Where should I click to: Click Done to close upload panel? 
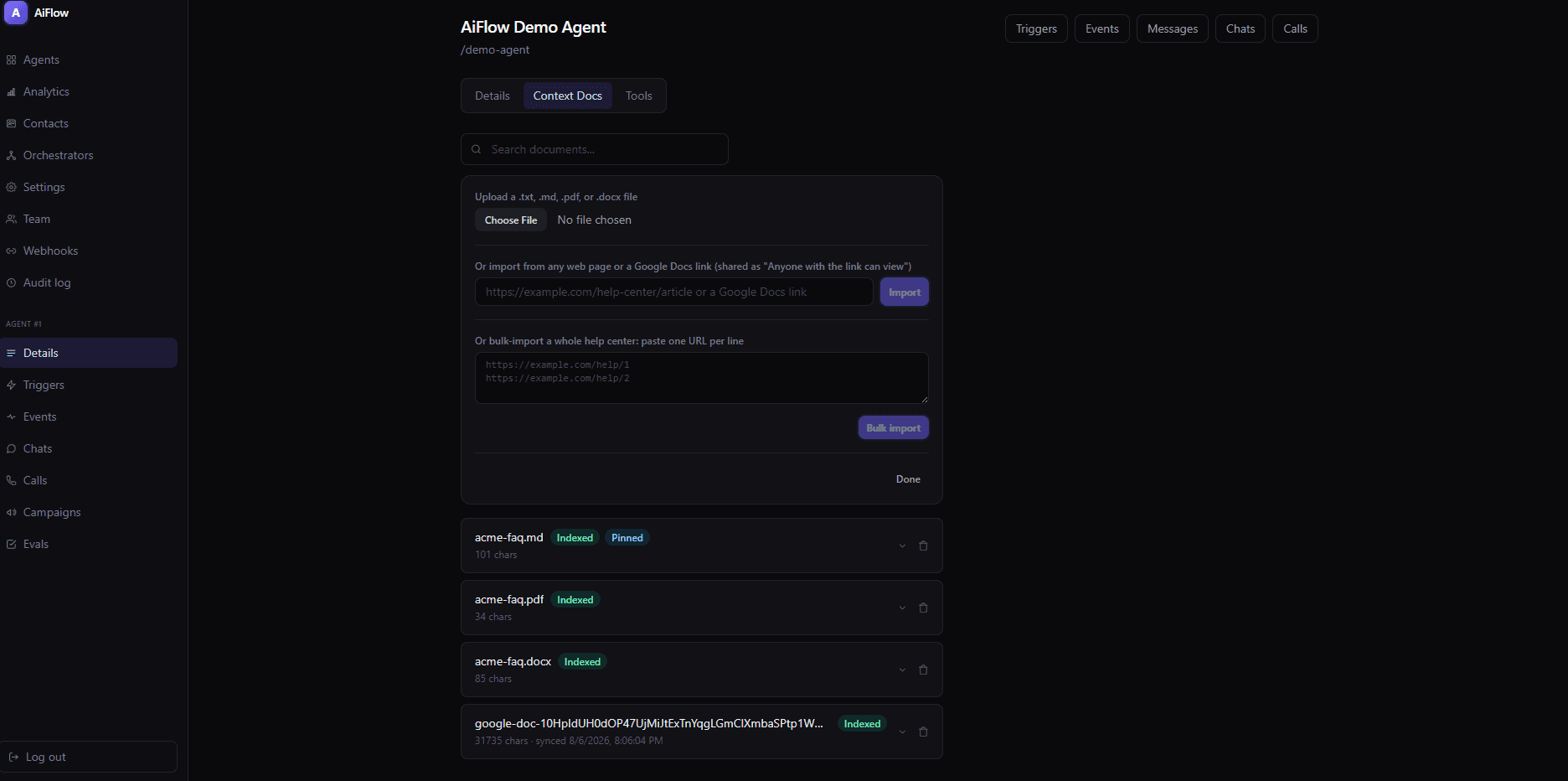coord(908,479)
